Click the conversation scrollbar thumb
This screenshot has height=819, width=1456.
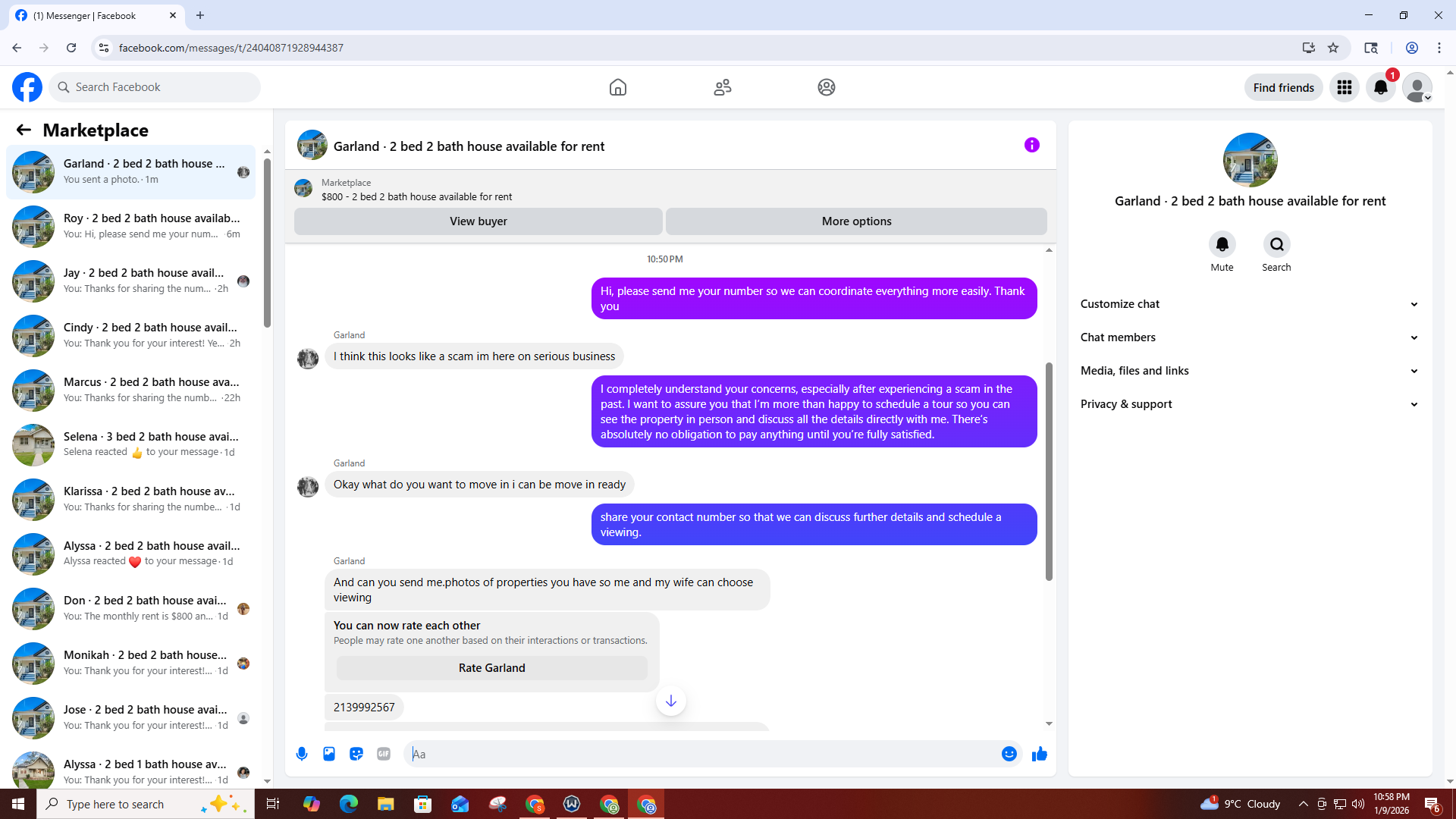[1049, 470]
